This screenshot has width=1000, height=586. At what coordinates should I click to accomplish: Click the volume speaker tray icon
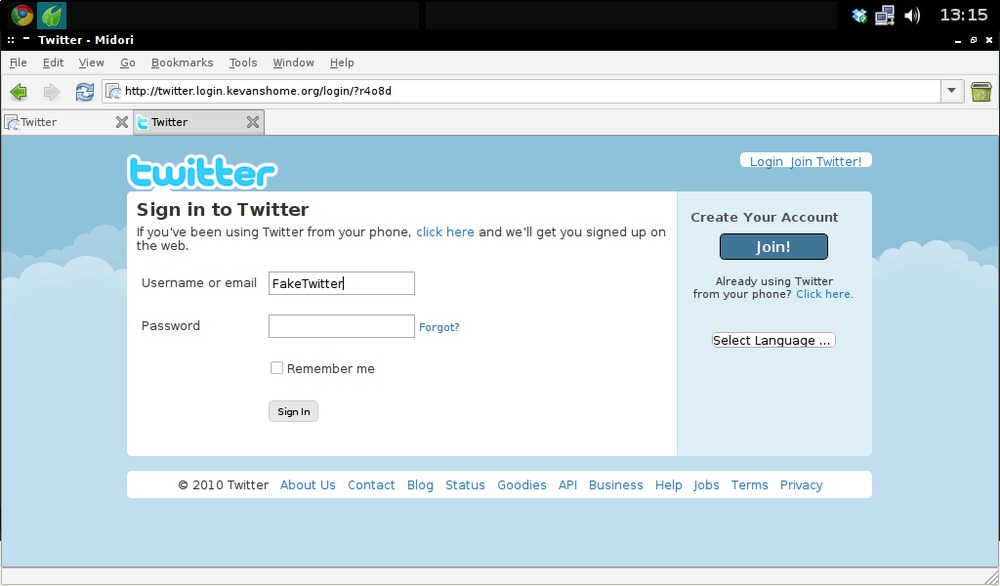(912, 15)
